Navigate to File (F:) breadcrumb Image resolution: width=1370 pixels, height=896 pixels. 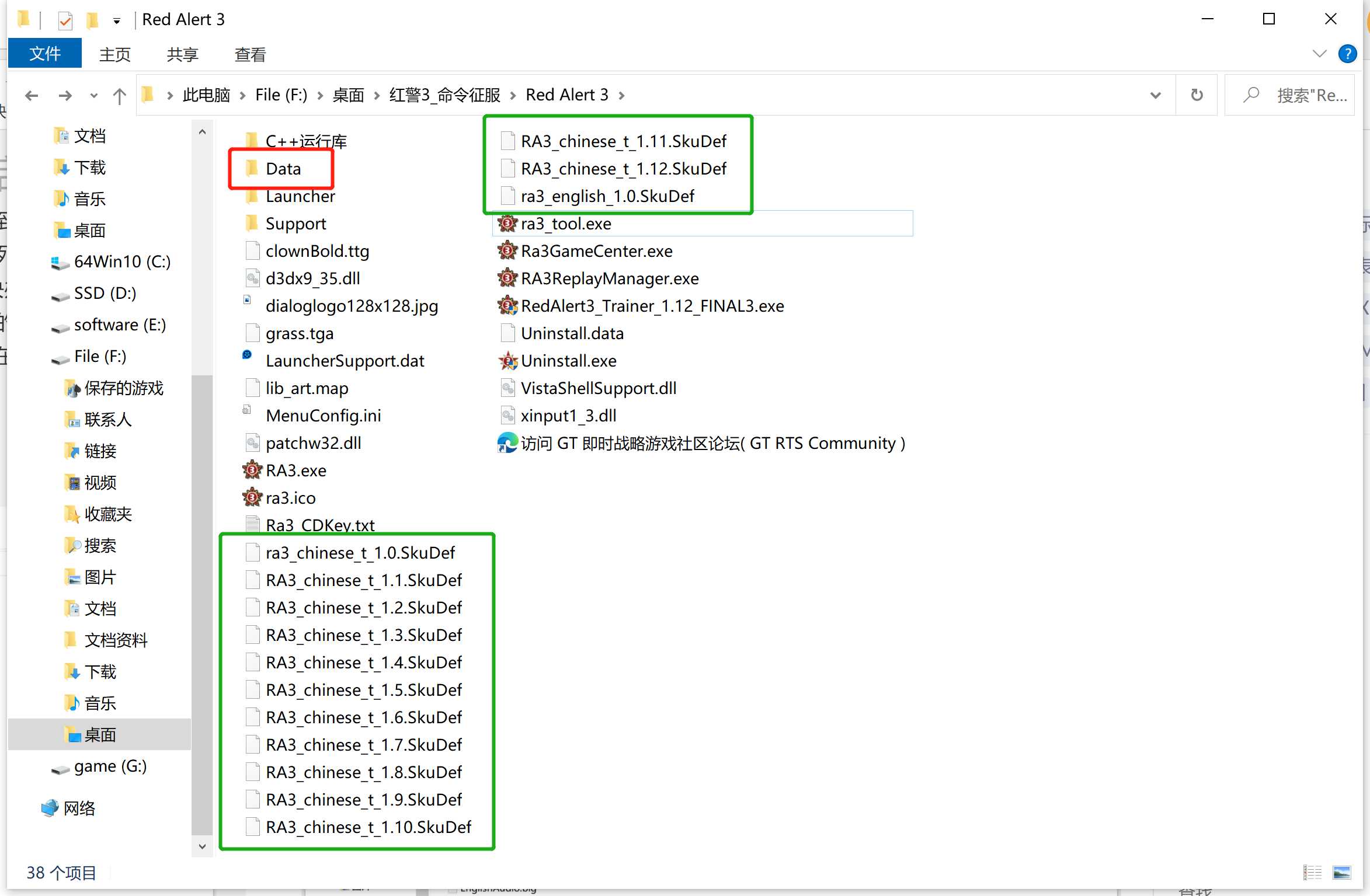coord(281,95)
